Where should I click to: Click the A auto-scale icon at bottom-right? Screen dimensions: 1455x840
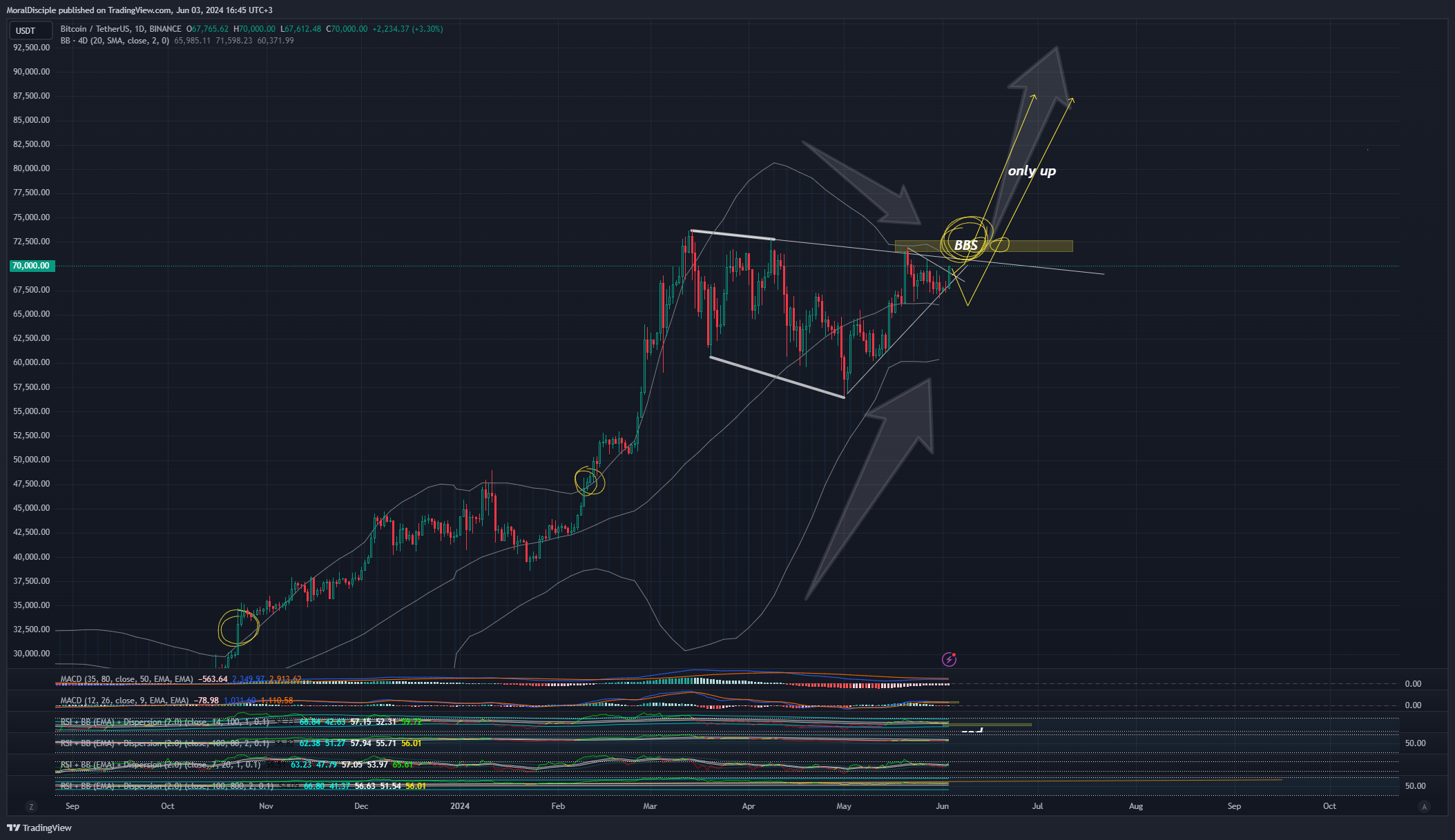point(1423,806)
